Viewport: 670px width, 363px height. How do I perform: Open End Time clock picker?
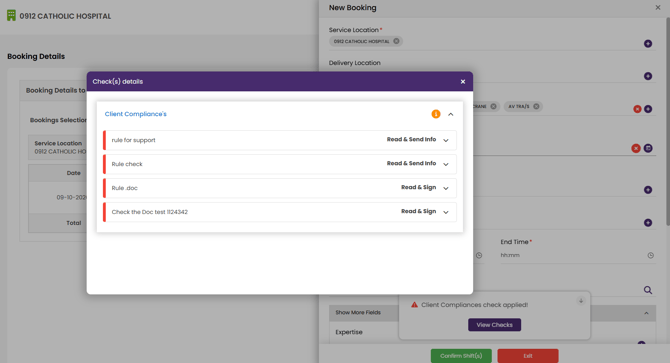point(650,255)
